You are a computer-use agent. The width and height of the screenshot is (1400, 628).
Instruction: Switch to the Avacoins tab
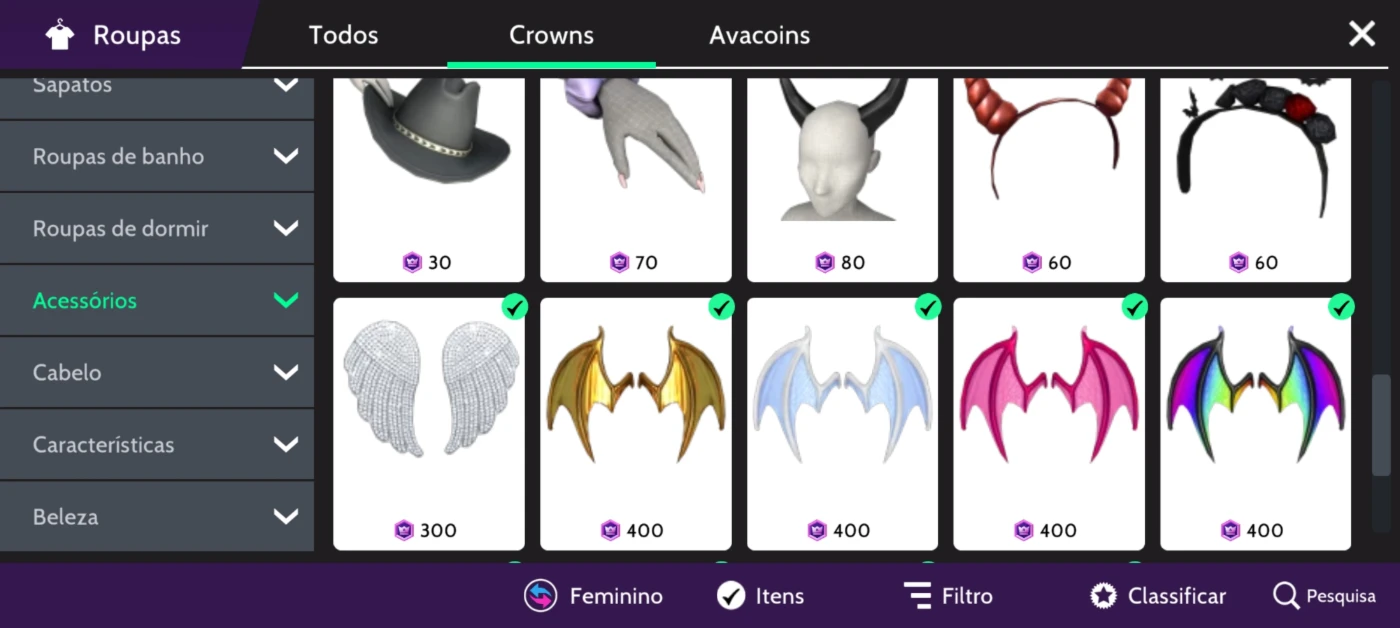coord(760,35)
